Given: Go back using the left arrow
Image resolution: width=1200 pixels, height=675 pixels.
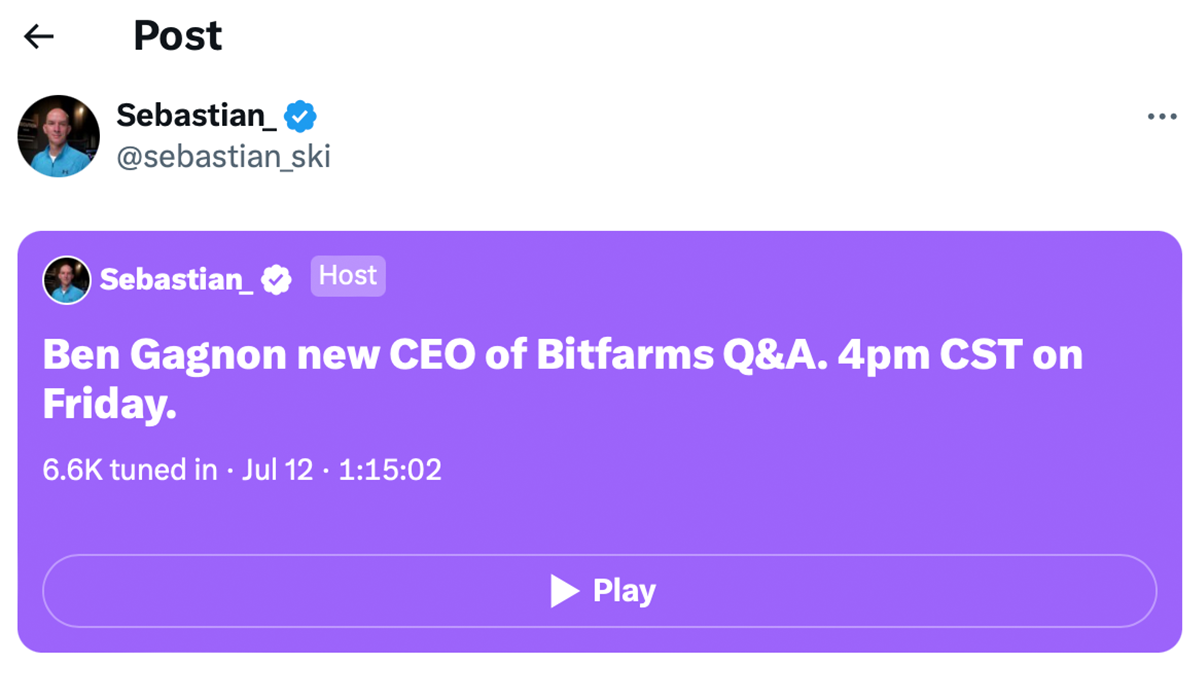Looking at the screenshot, I should tap(38, 37).
